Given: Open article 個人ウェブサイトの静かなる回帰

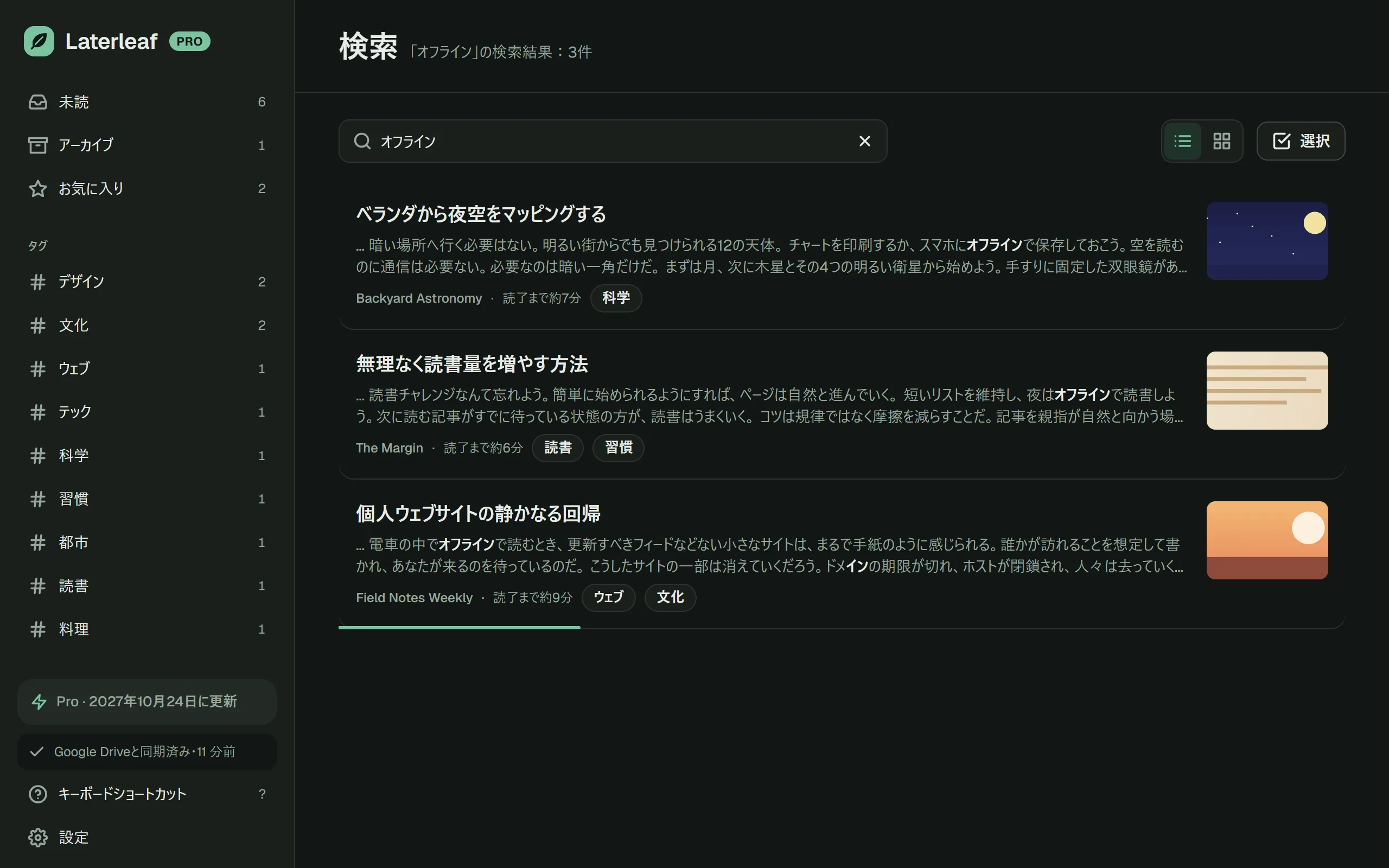Looking at the screenshot, I should pyautogui.click(x=478, y=514).
